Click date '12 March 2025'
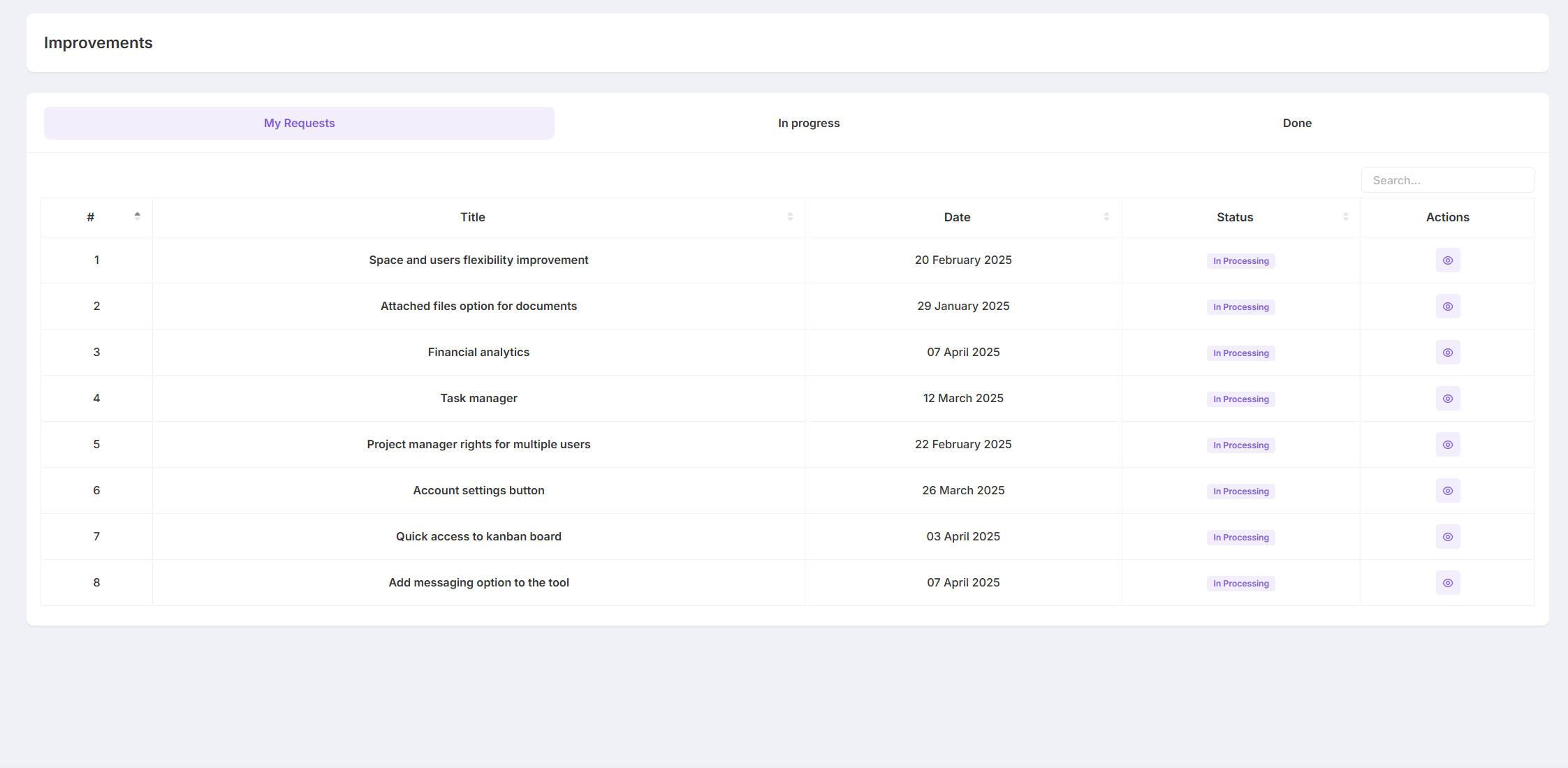Image resolution: width=1568 pixels, height=768 pixels. pyautogui.click(x=963, y=398)
